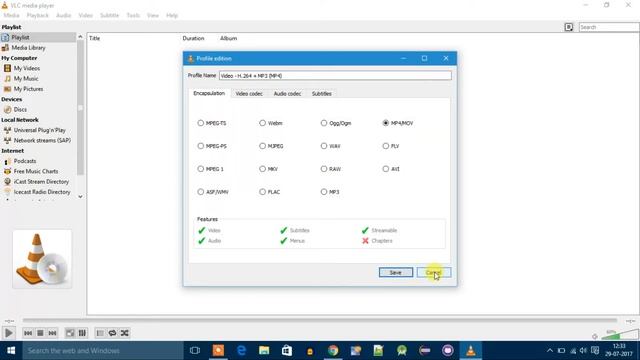Select MP4/MOV encapsulation radio button

pyautogui.click(x=386, y=123)
